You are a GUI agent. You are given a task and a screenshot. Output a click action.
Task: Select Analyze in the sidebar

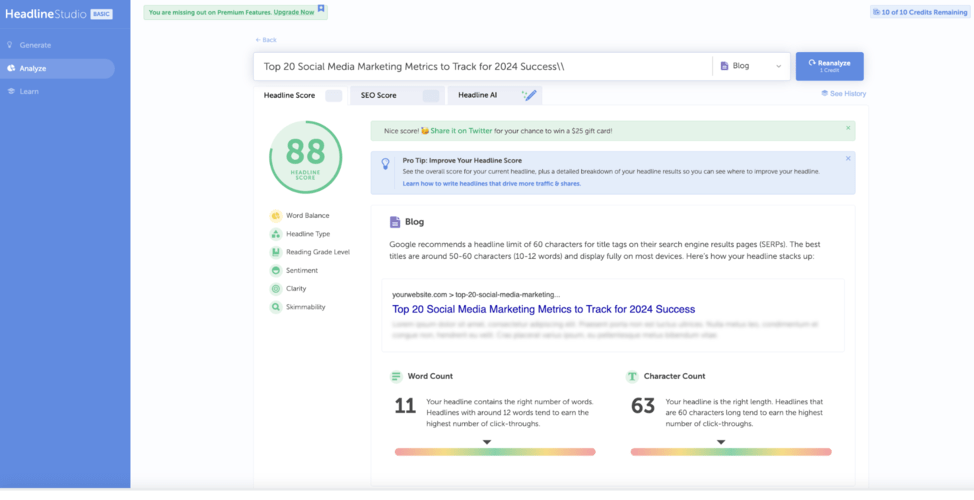[57, 68]
